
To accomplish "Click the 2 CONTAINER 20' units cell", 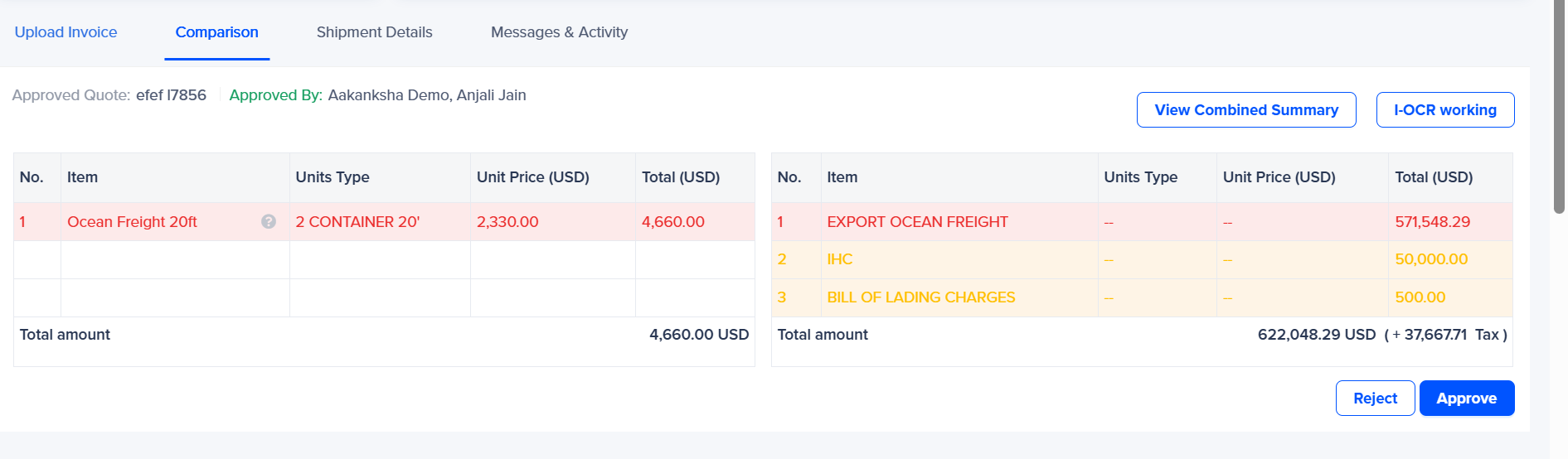I will 357,222.
